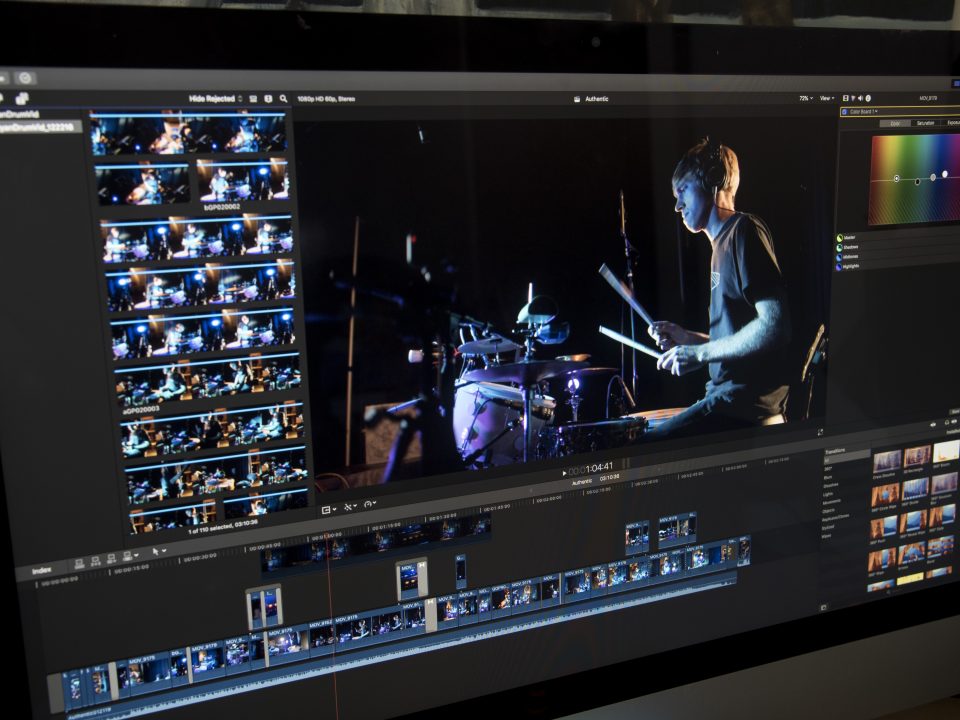The width and height of the screenshot is (960, 720).
Task: Open the Hide Rejected filter dropdown
Action: [x=215, y=99]
